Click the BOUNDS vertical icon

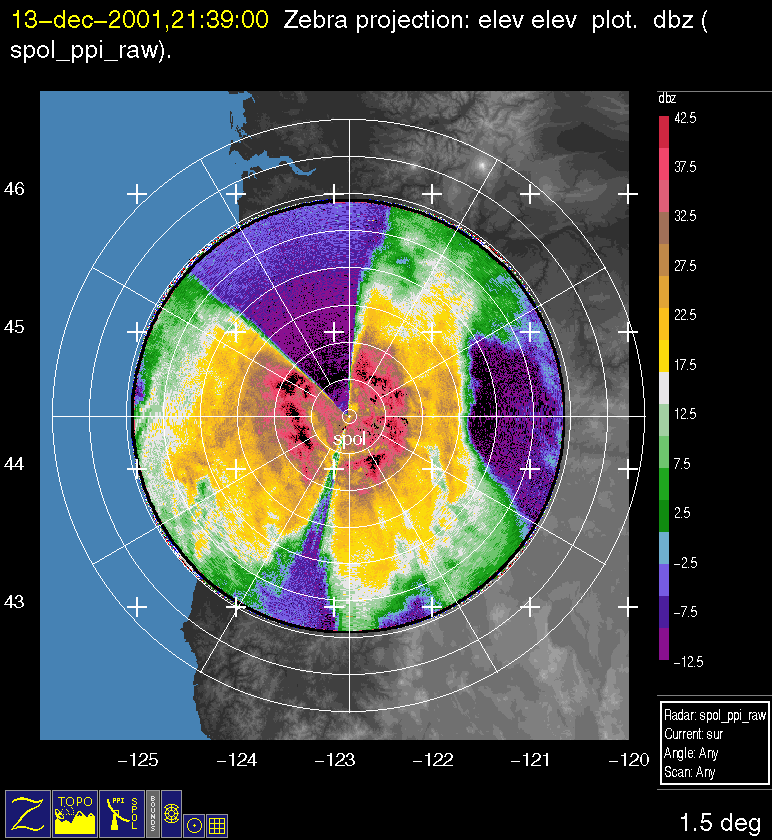(x=152, y=812)
